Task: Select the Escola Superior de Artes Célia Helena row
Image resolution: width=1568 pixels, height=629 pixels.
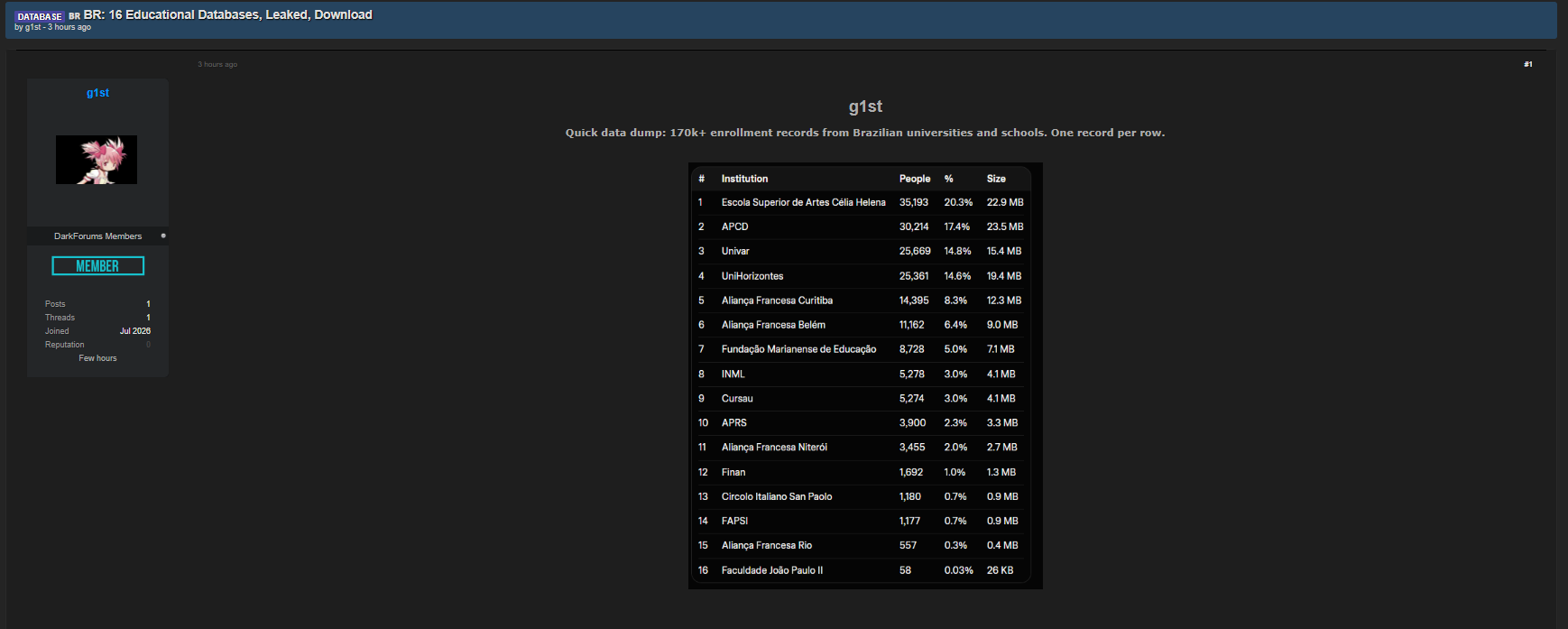Action: pos(862,202)
